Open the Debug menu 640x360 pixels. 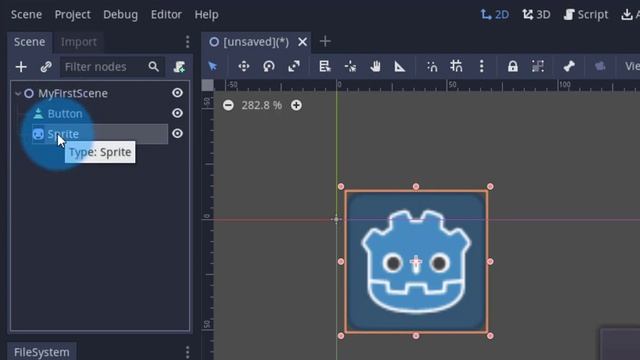pos(120,15)
